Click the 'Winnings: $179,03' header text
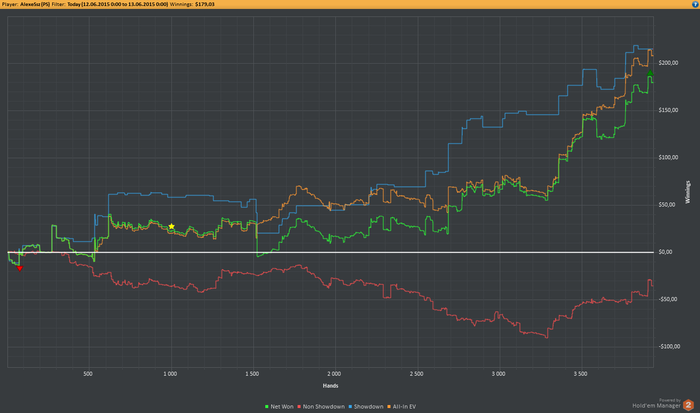 click(192, 4)
